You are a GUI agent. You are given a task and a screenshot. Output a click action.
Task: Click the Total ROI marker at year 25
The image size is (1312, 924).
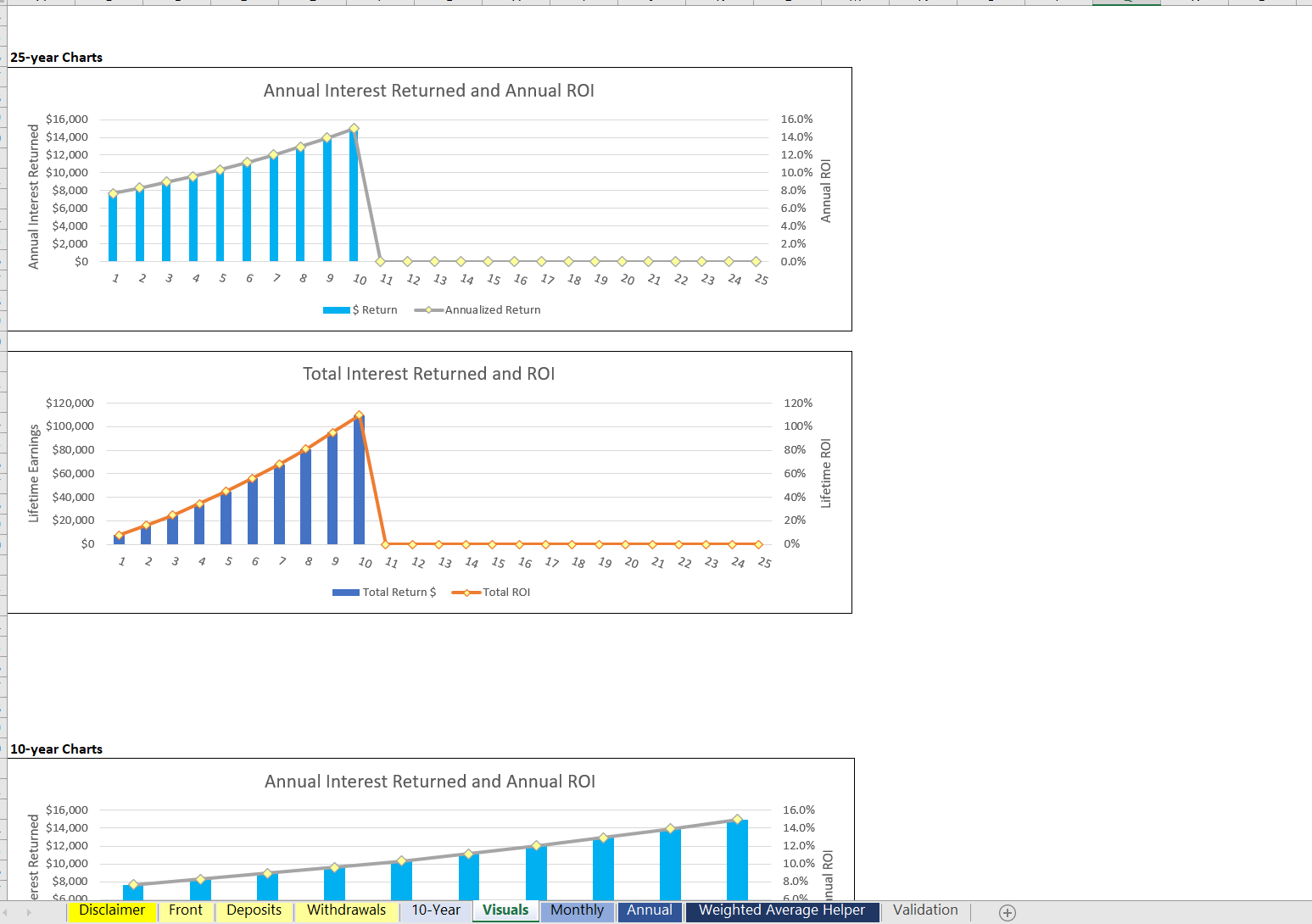[x=759, y=544]
